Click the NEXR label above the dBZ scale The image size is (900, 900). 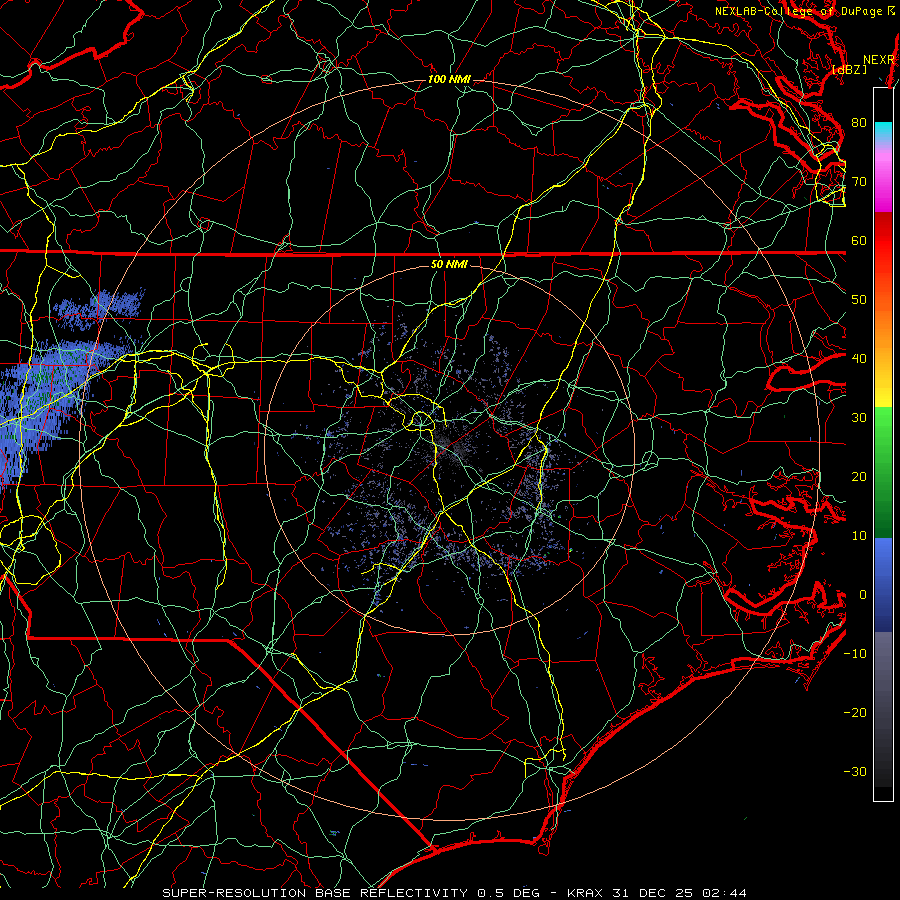point(879,60)
